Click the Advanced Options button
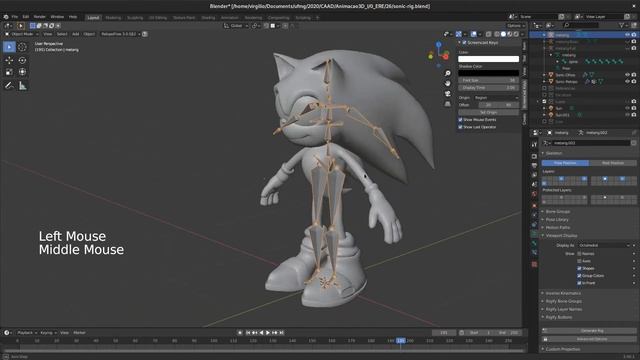This screenshot has height=360, width=640. pos(589,339)
